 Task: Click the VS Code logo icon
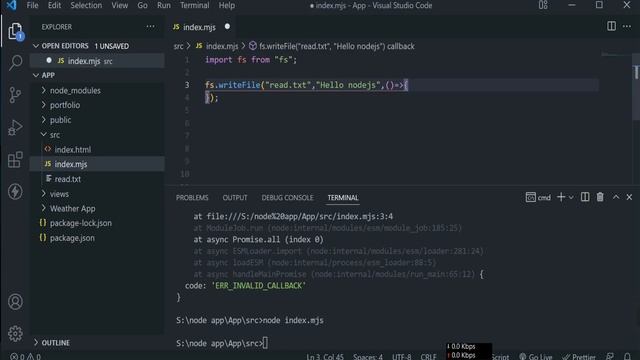(x=11, y=5)
